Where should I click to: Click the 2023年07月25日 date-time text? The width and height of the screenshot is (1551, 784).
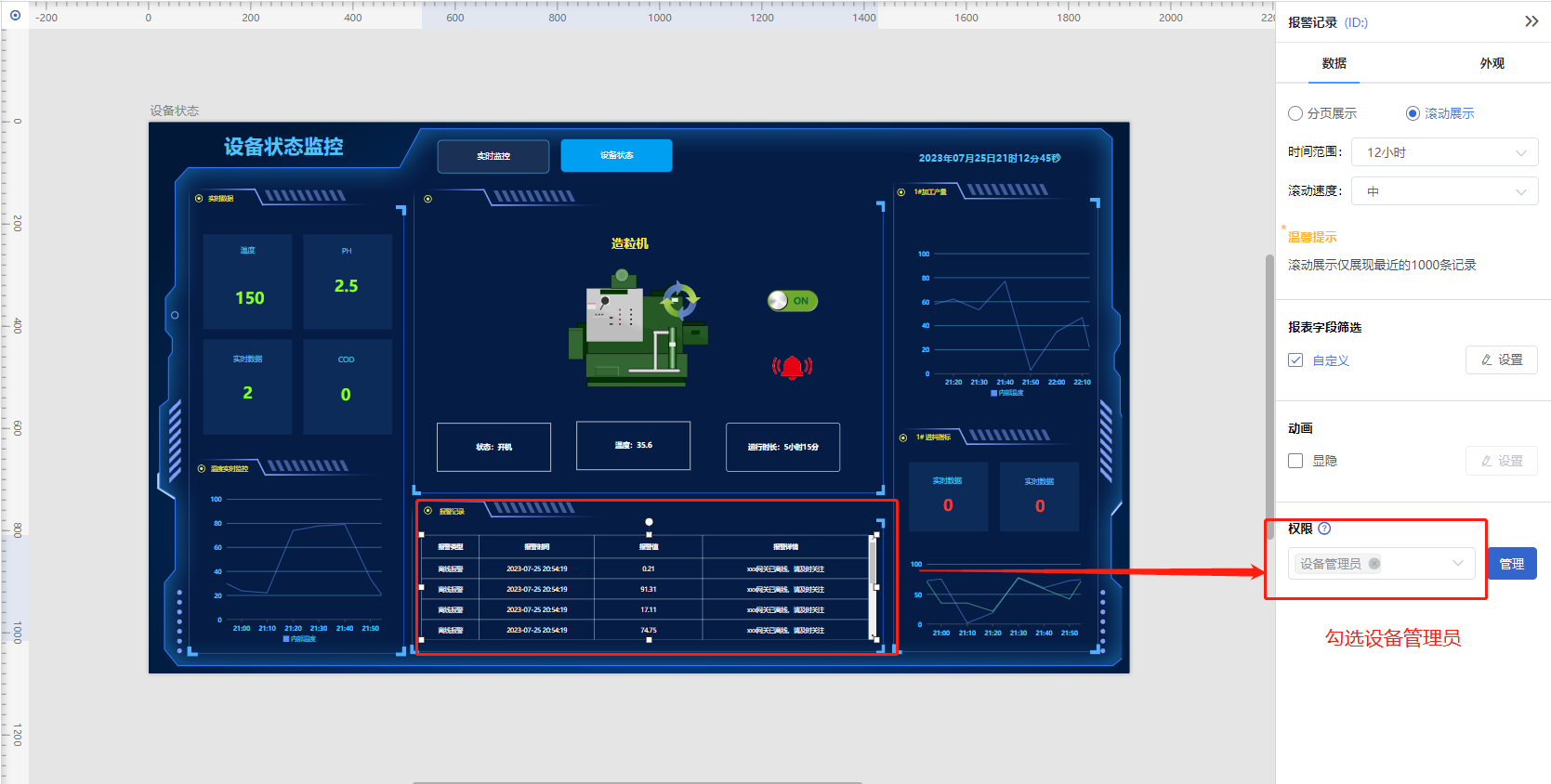coord(990,158)
